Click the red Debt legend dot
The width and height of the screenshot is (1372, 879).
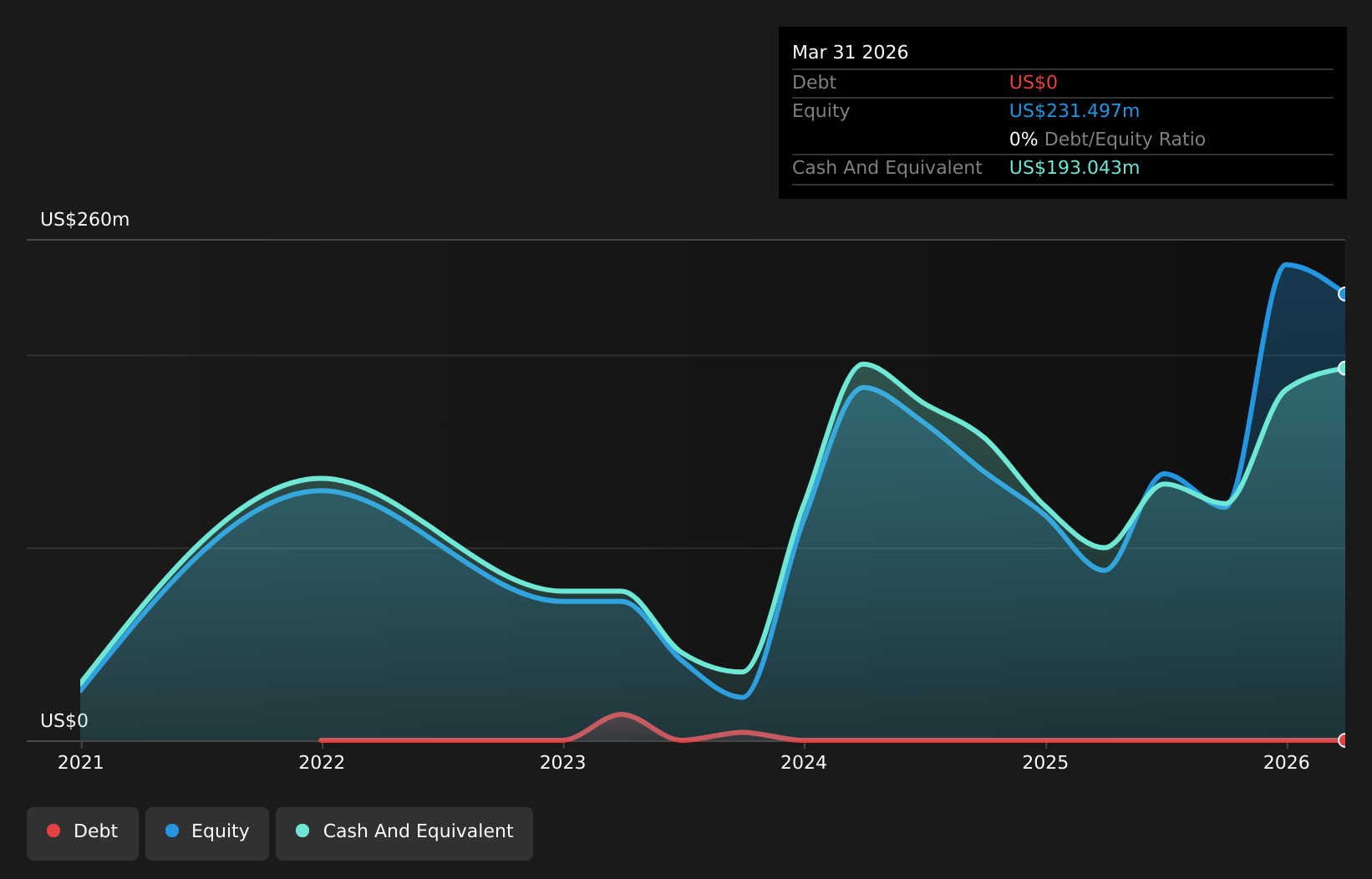click(x=53, y=831)
